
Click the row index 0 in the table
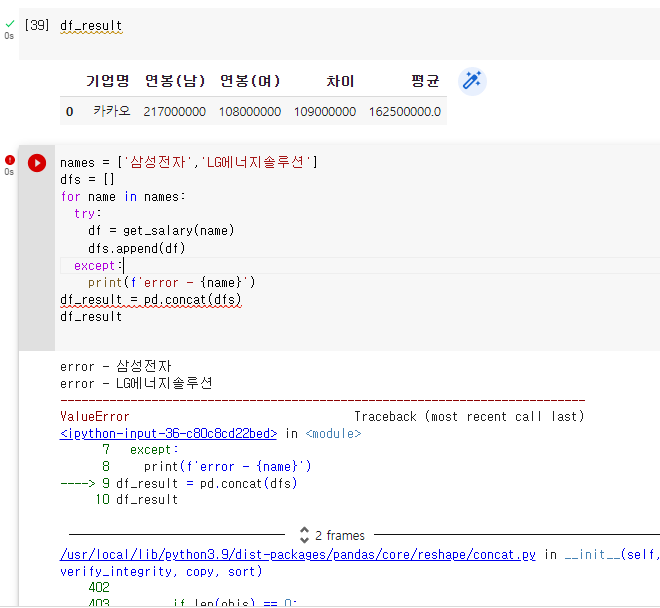click(69, 112)
